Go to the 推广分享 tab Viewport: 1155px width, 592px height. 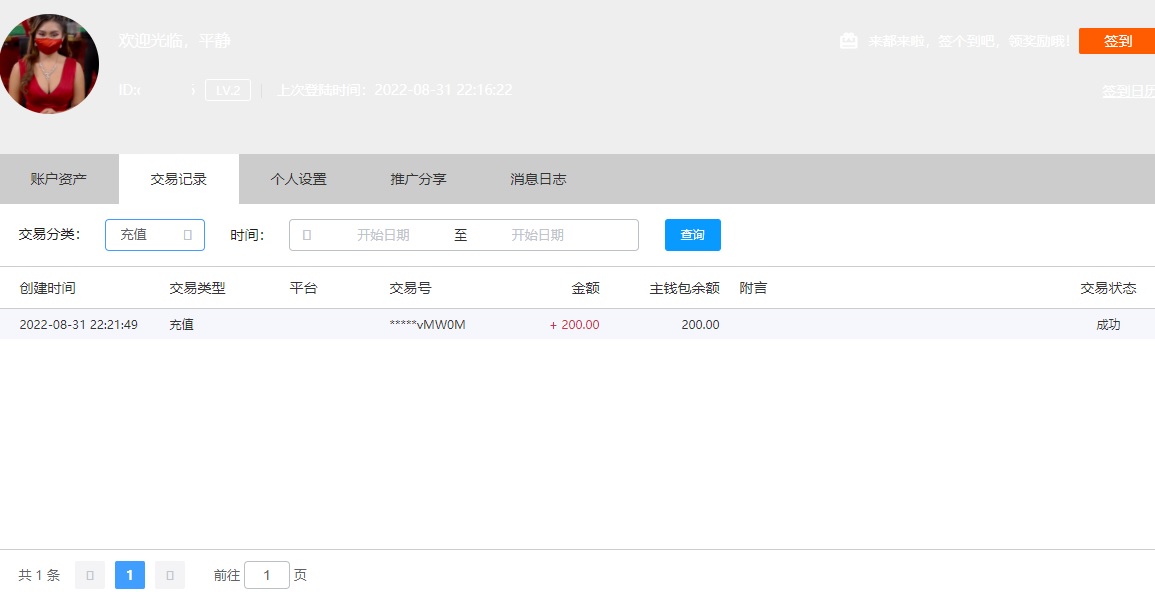coord(418,179)
